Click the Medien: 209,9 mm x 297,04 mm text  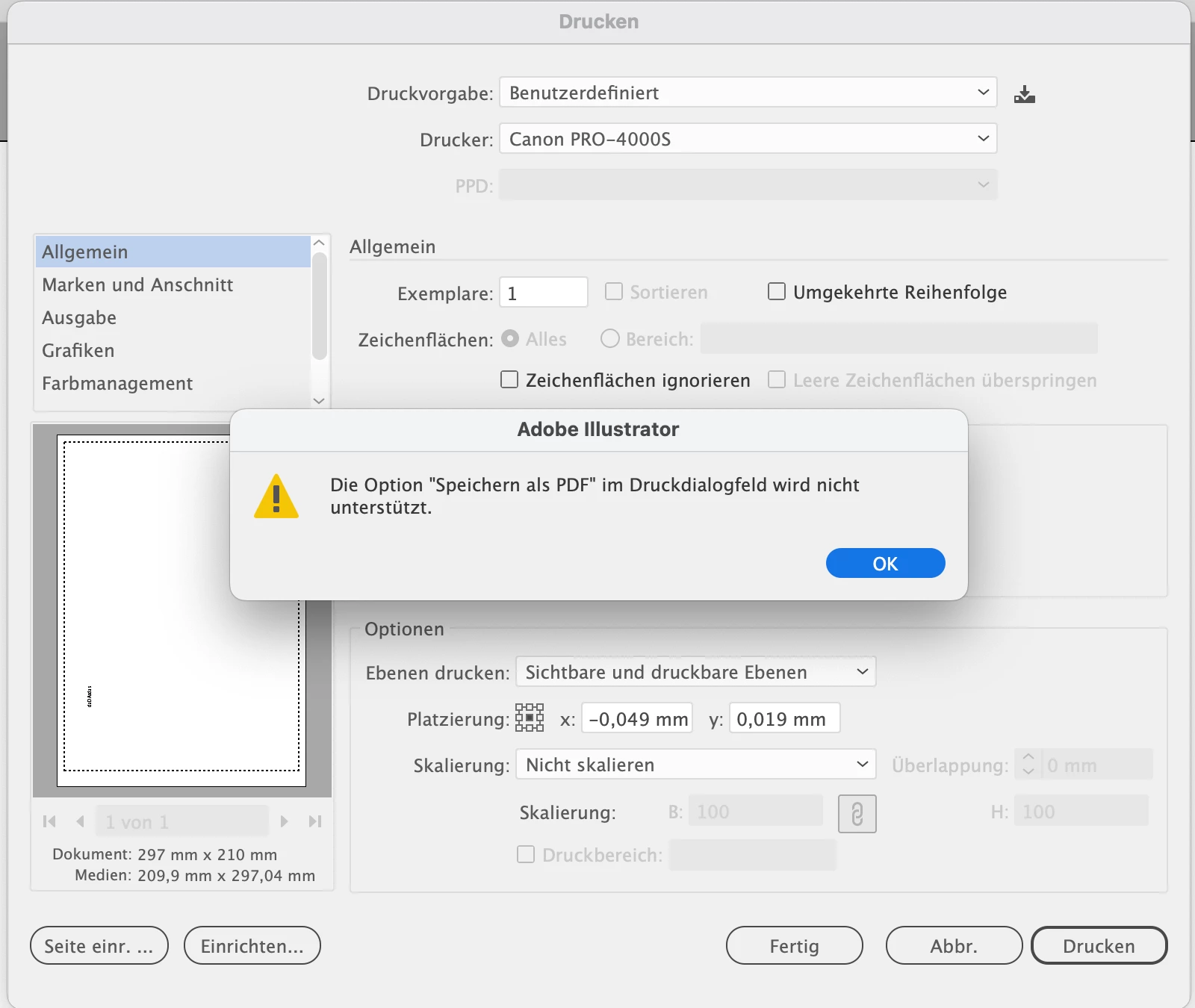click(195, 875)
